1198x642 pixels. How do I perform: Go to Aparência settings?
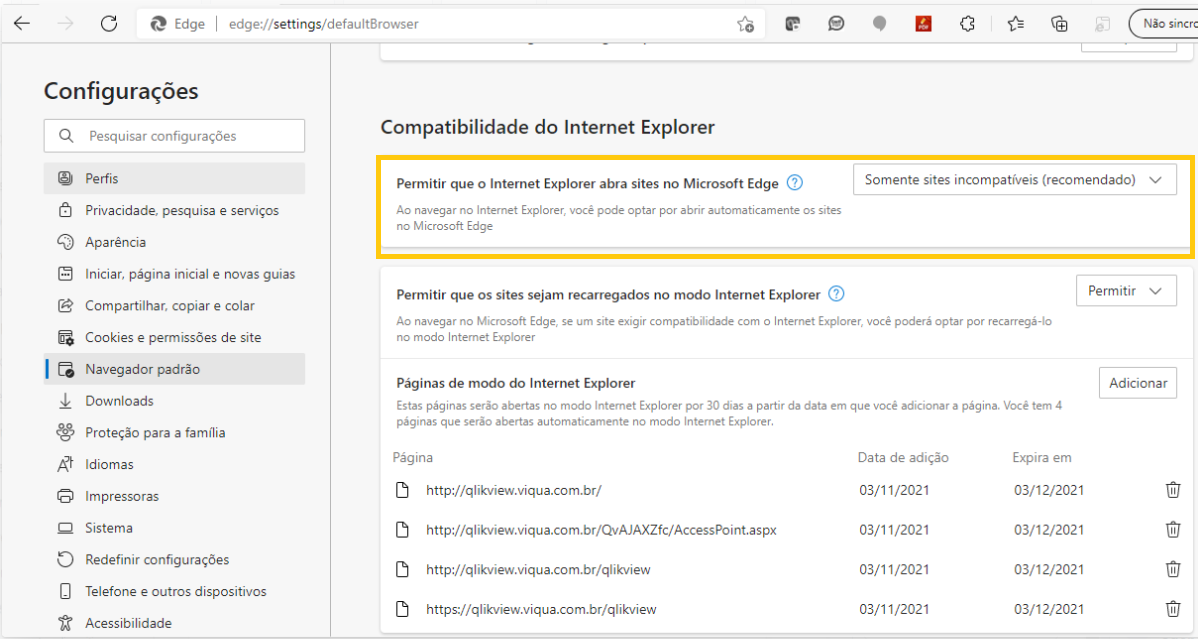pos(174,242)
